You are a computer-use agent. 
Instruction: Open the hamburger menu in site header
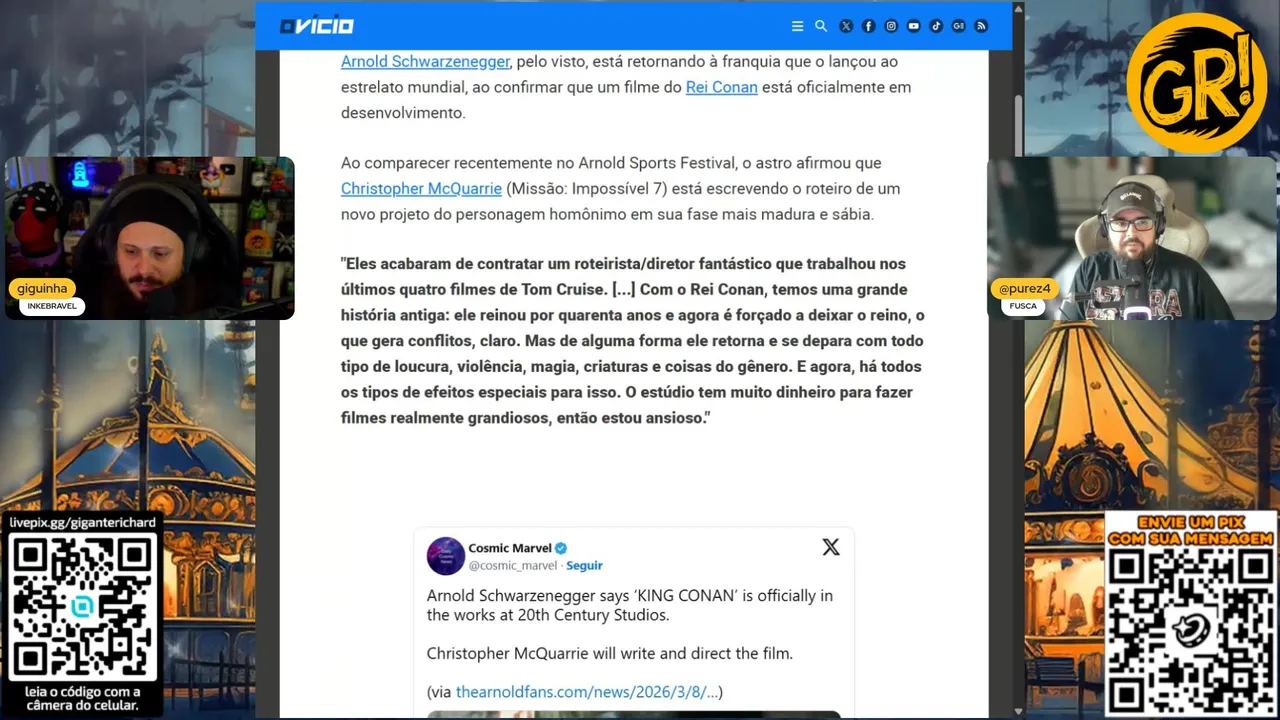click(x=797, y=26)
